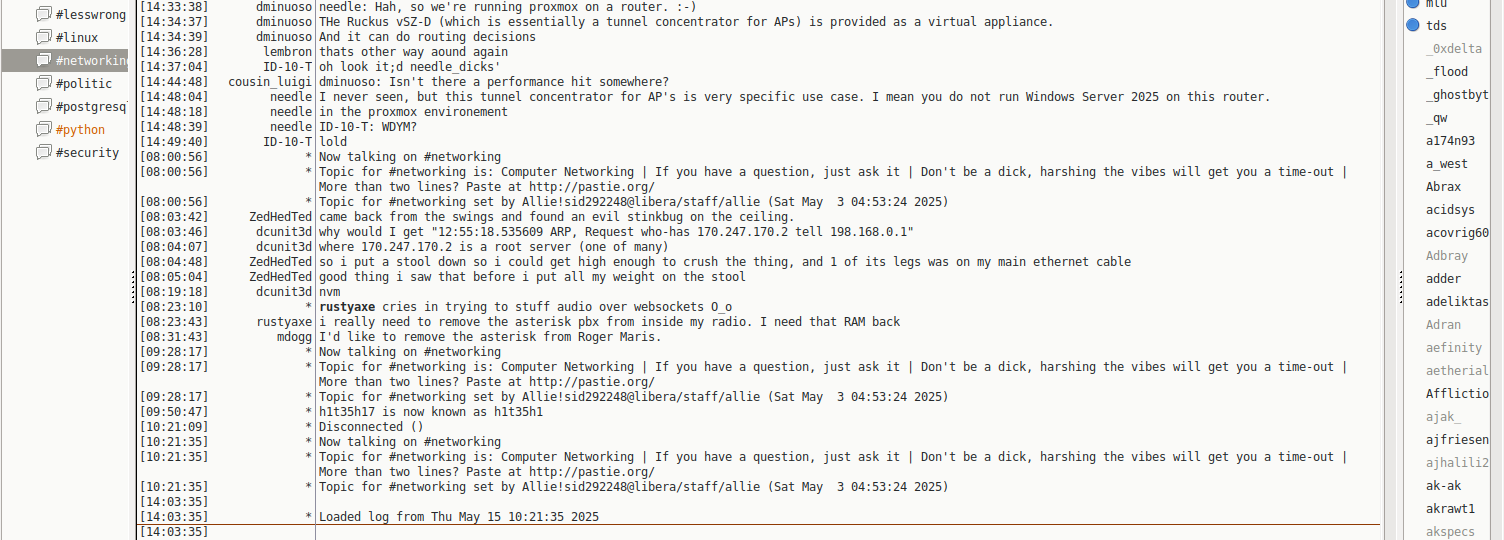
Task: Click the #lesswrong channel icon
Action: [44, 15]
